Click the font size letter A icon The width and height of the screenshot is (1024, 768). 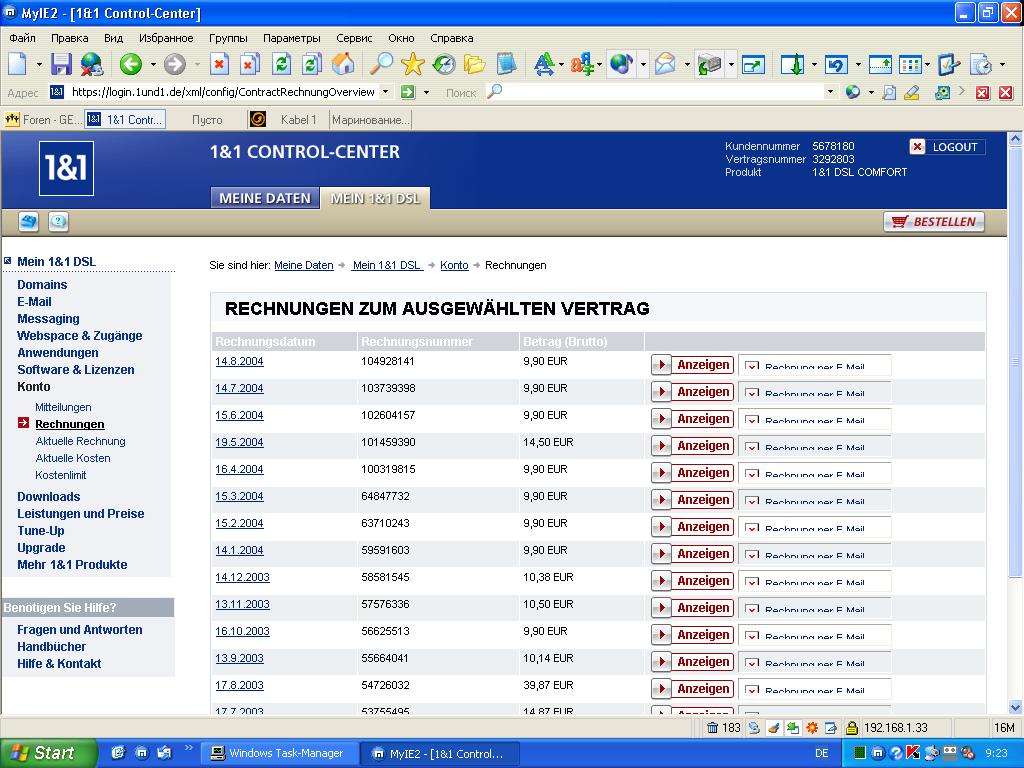pos(543,64)
